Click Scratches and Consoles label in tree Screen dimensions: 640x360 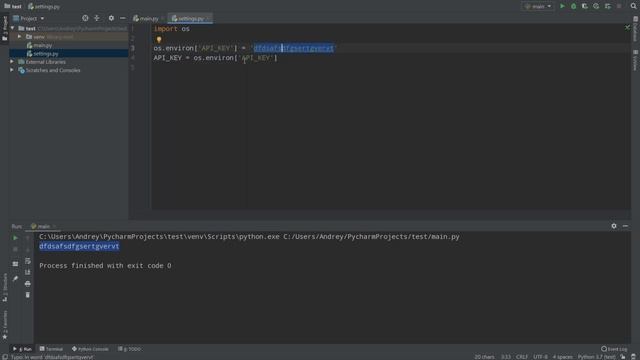click(x=53, y=70)
